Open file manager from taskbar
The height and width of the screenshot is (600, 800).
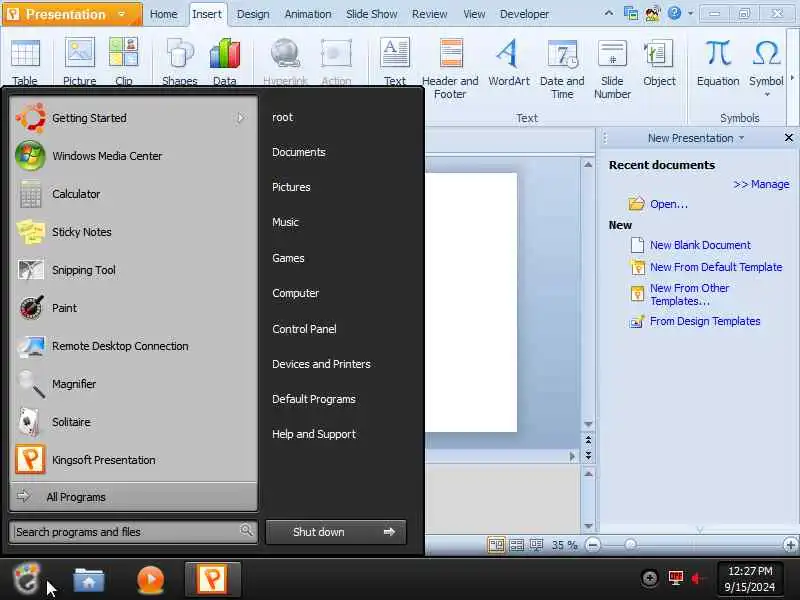pyautogui.click(x=88, y=580)
